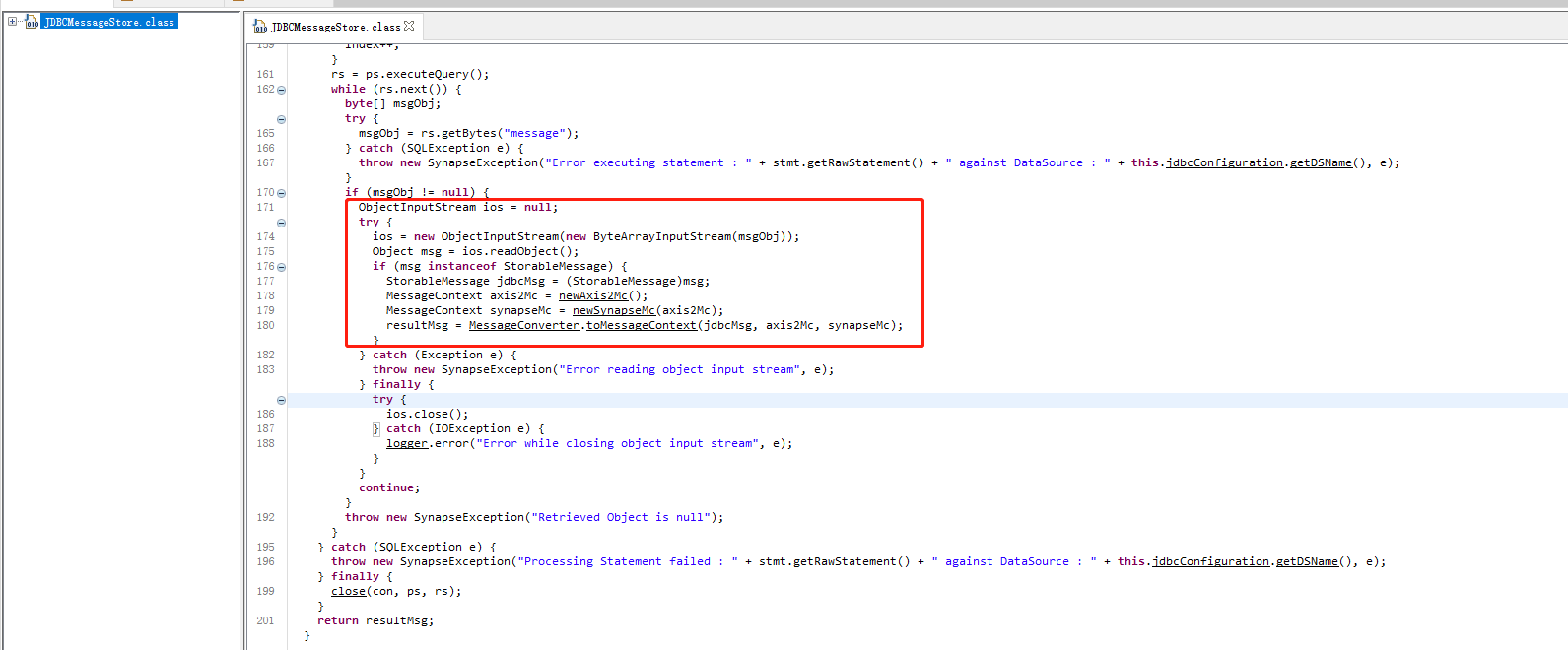The image size is (1568, 650).
Task: Switch to the JDBCMessageStore.class editor tab
Action: [335, 27]
